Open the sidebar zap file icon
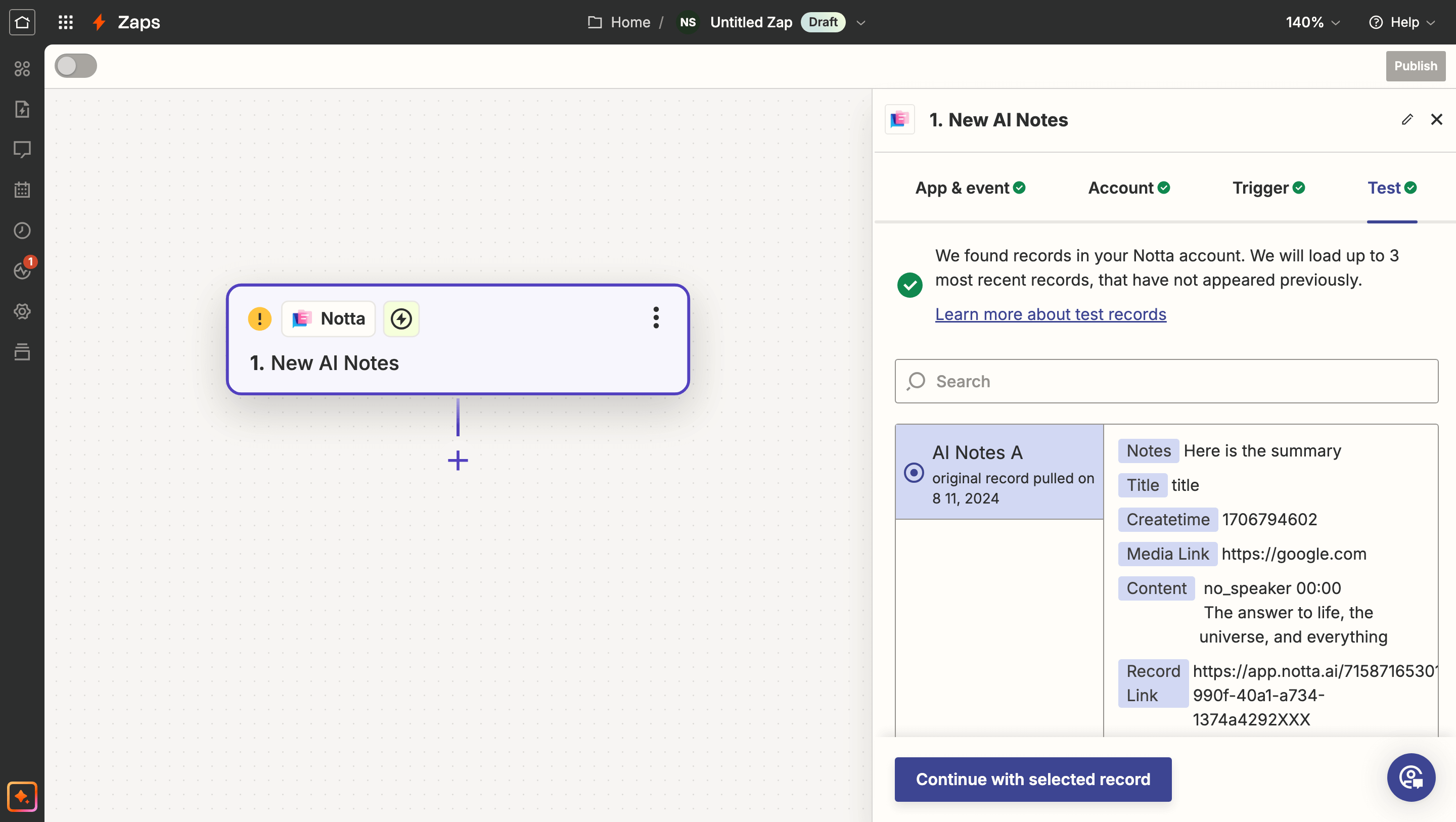The image size is (1456, 822). point(22,109)
